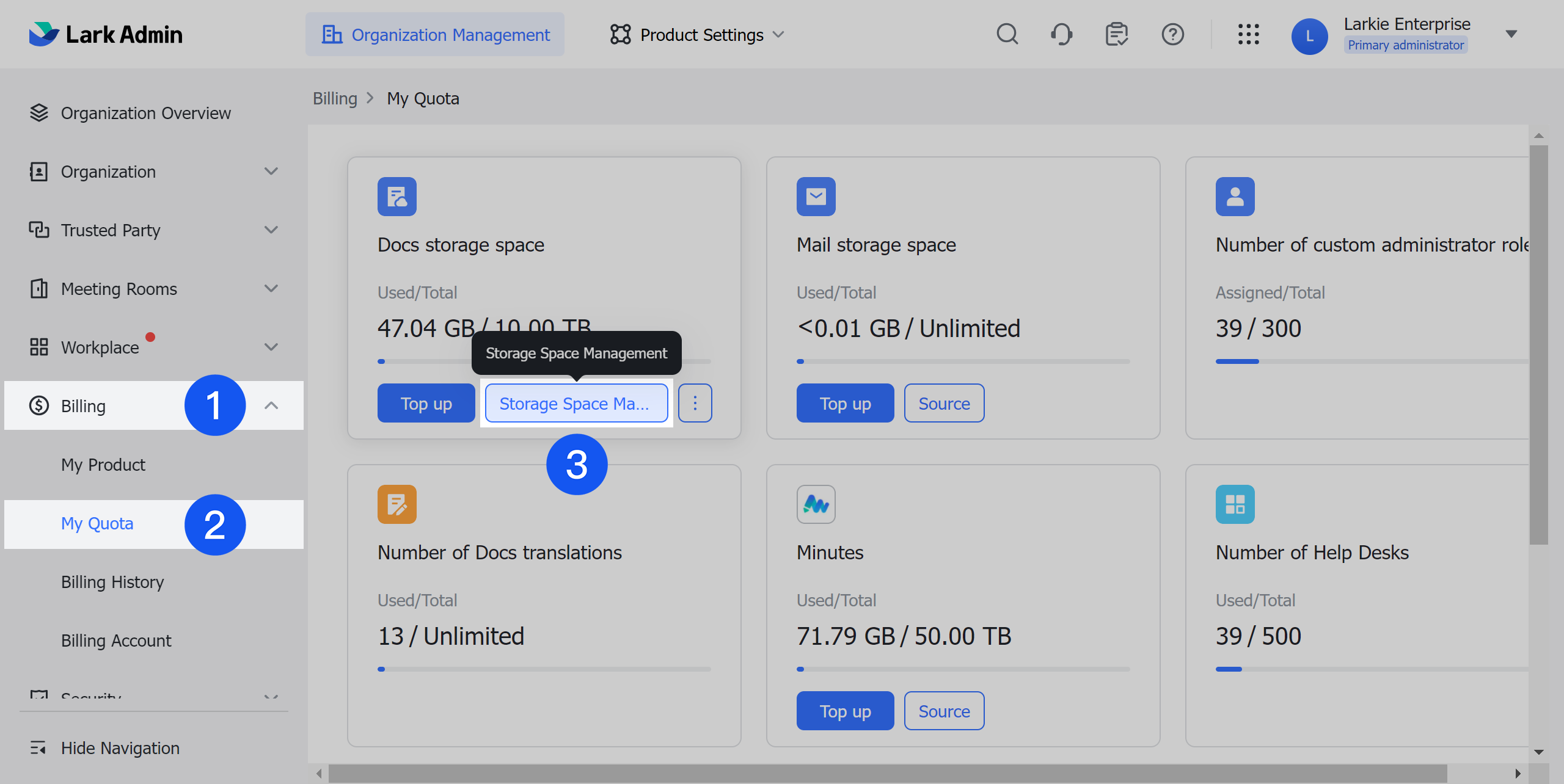Viewport: 1564px width, 784px height.
Task: Open the search magnifier icon
Action: [x=1007, y=34]
